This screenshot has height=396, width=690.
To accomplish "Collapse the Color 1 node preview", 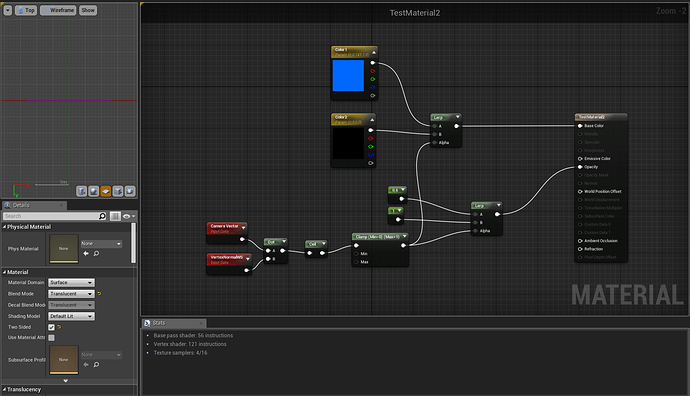I will pos(374,52).
